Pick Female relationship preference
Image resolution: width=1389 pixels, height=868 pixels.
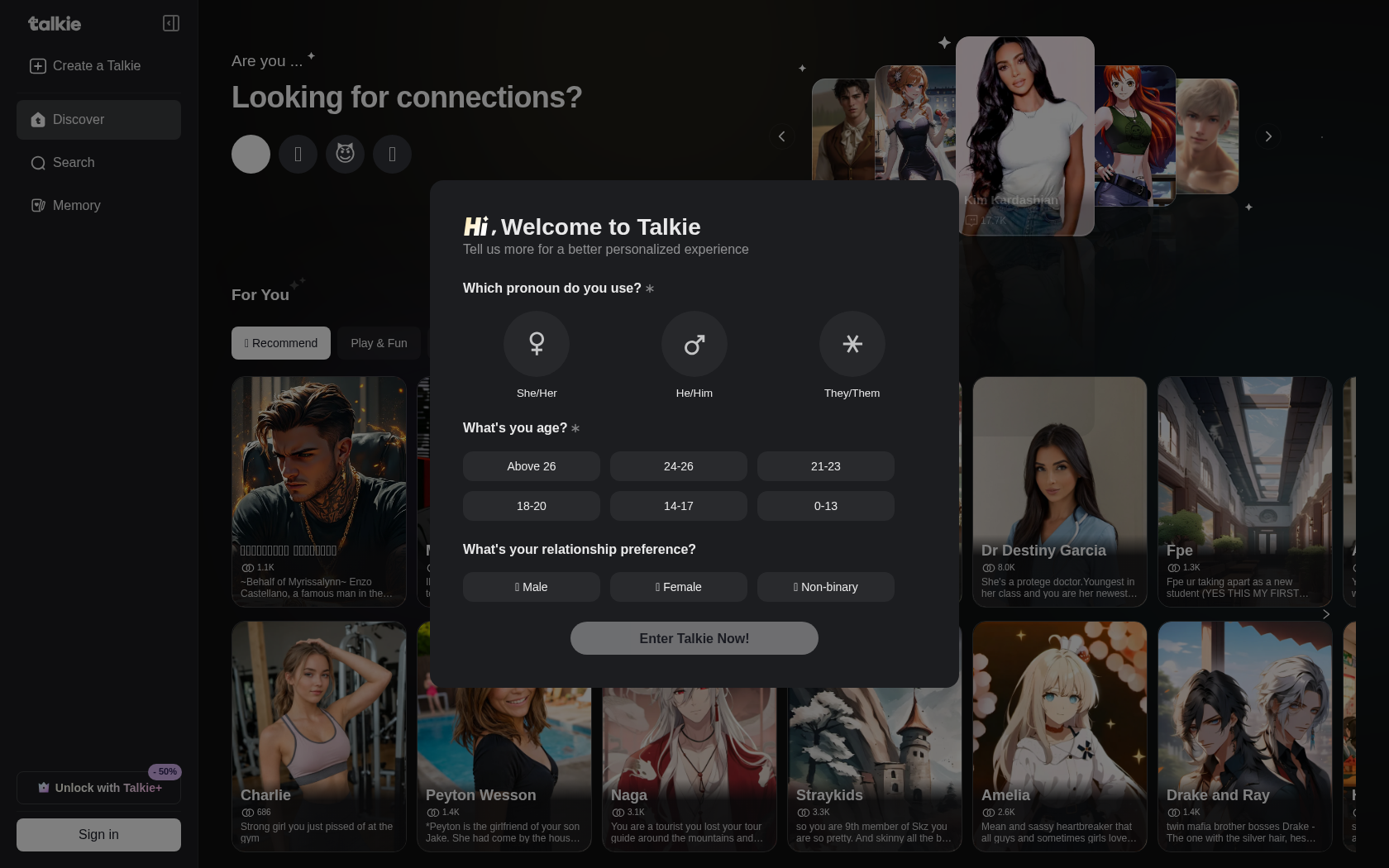click(x=678, y=587)
